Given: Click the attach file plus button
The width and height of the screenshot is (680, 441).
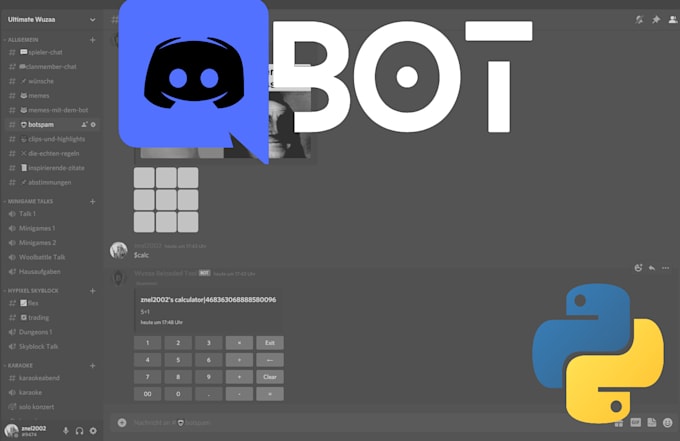Looking at the screenshot, I should (122, 422).
